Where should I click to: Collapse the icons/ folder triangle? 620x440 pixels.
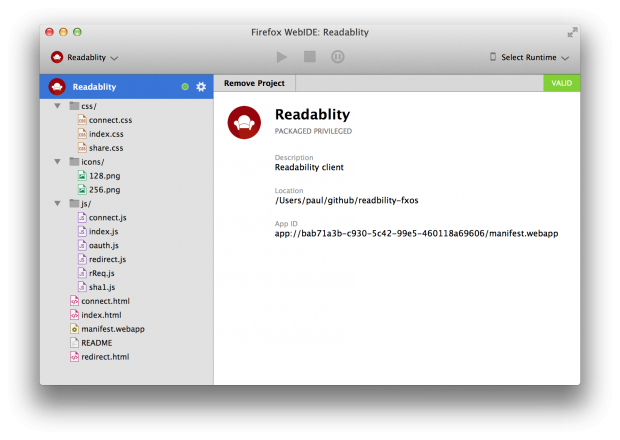57,162
